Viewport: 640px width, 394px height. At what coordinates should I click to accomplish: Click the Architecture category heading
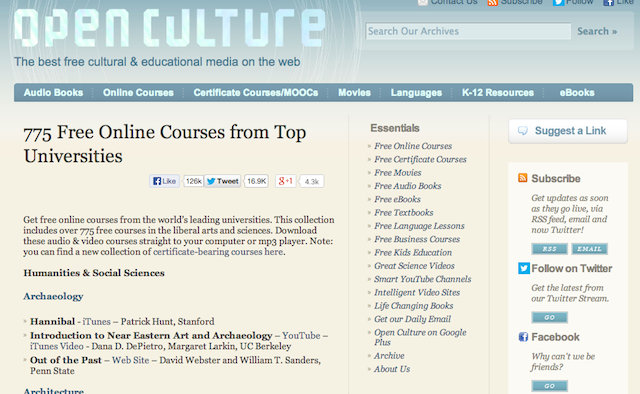[x=53, y=391]
